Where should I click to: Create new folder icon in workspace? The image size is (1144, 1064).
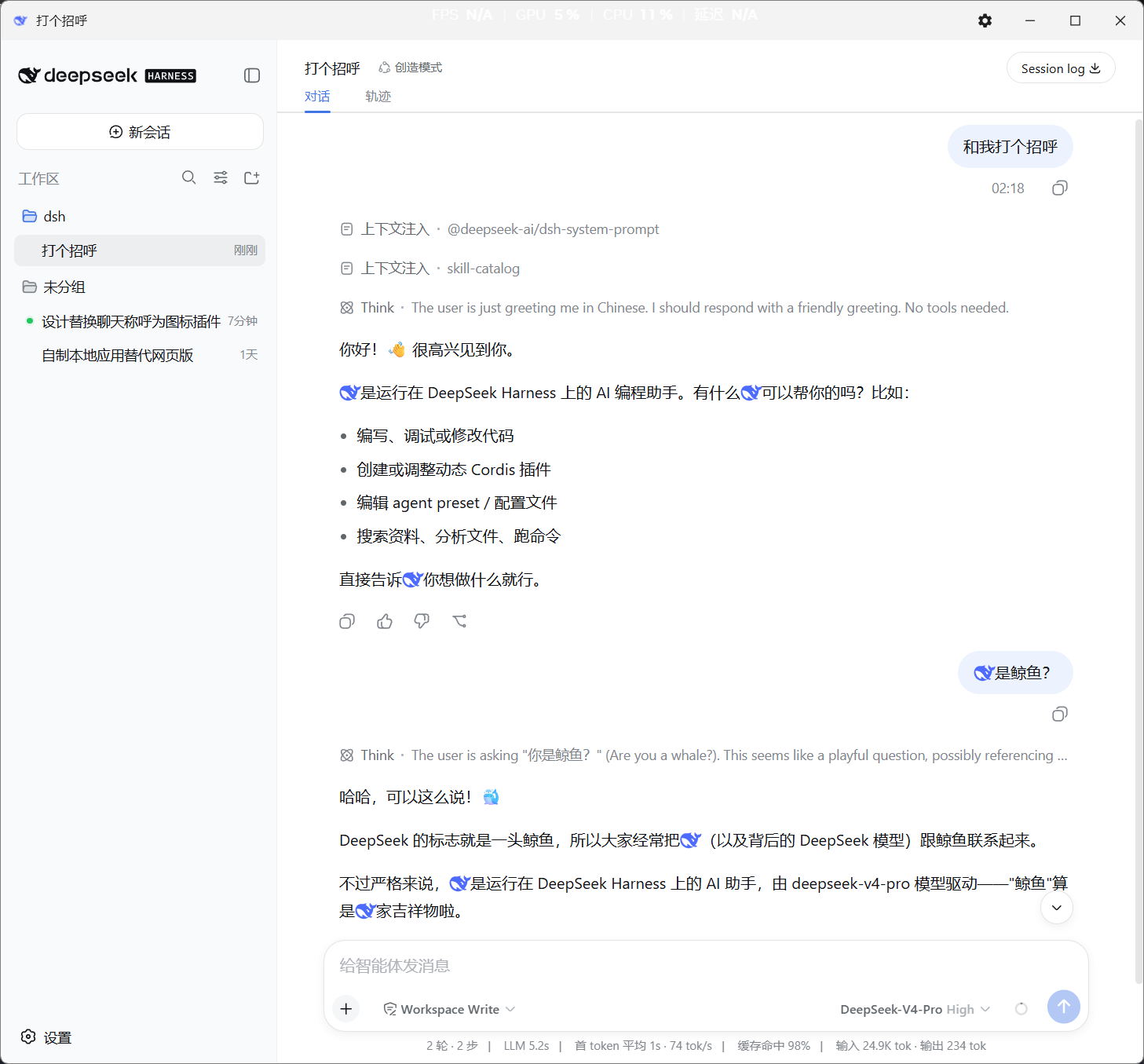coord(252,178)
